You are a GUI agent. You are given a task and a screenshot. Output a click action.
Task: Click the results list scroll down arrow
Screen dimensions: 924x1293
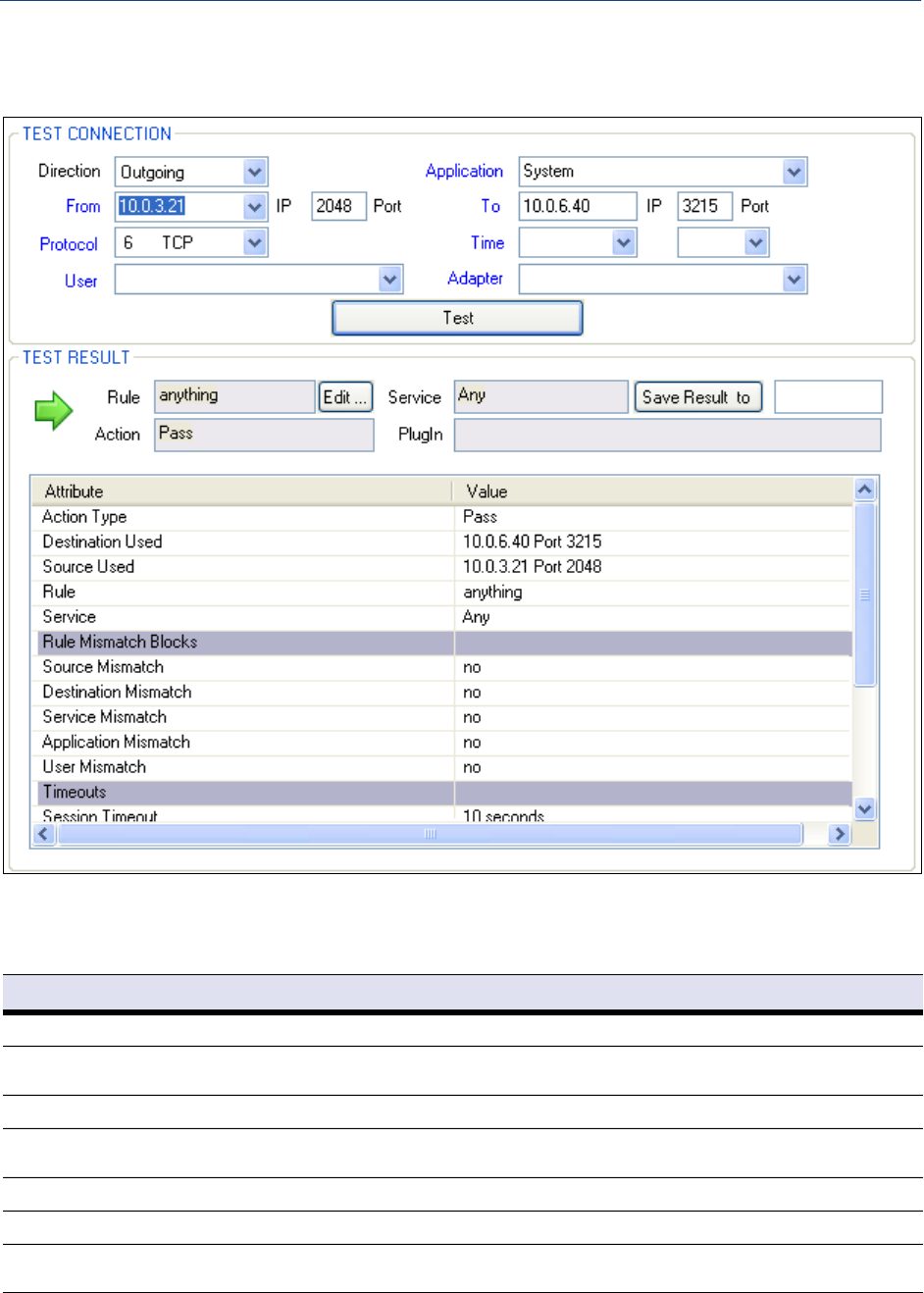coord(864,809)
